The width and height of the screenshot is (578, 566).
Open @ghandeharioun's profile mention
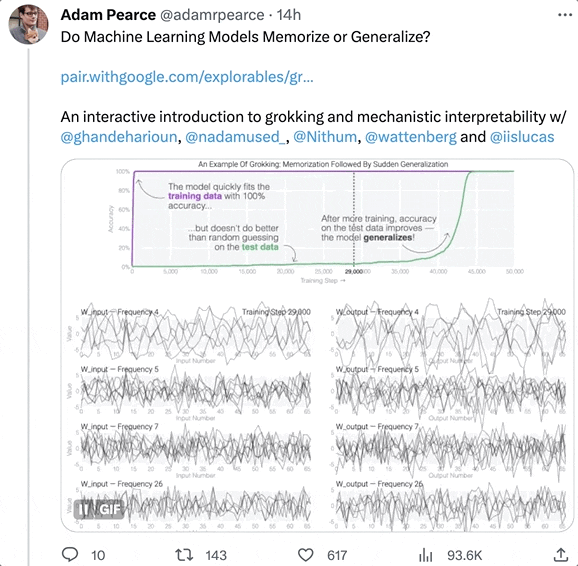tap(119, 137)
